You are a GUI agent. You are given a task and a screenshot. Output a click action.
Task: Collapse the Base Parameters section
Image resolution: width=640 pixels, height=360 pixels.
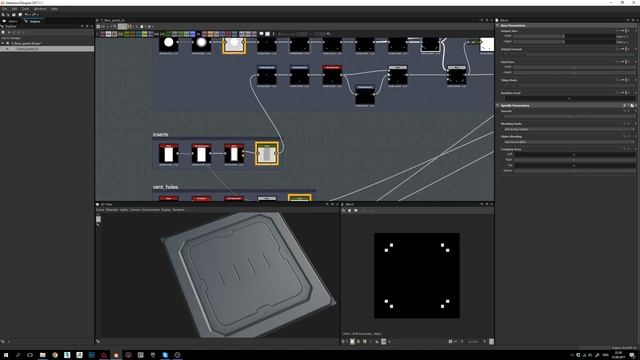[x=498, y=25]
